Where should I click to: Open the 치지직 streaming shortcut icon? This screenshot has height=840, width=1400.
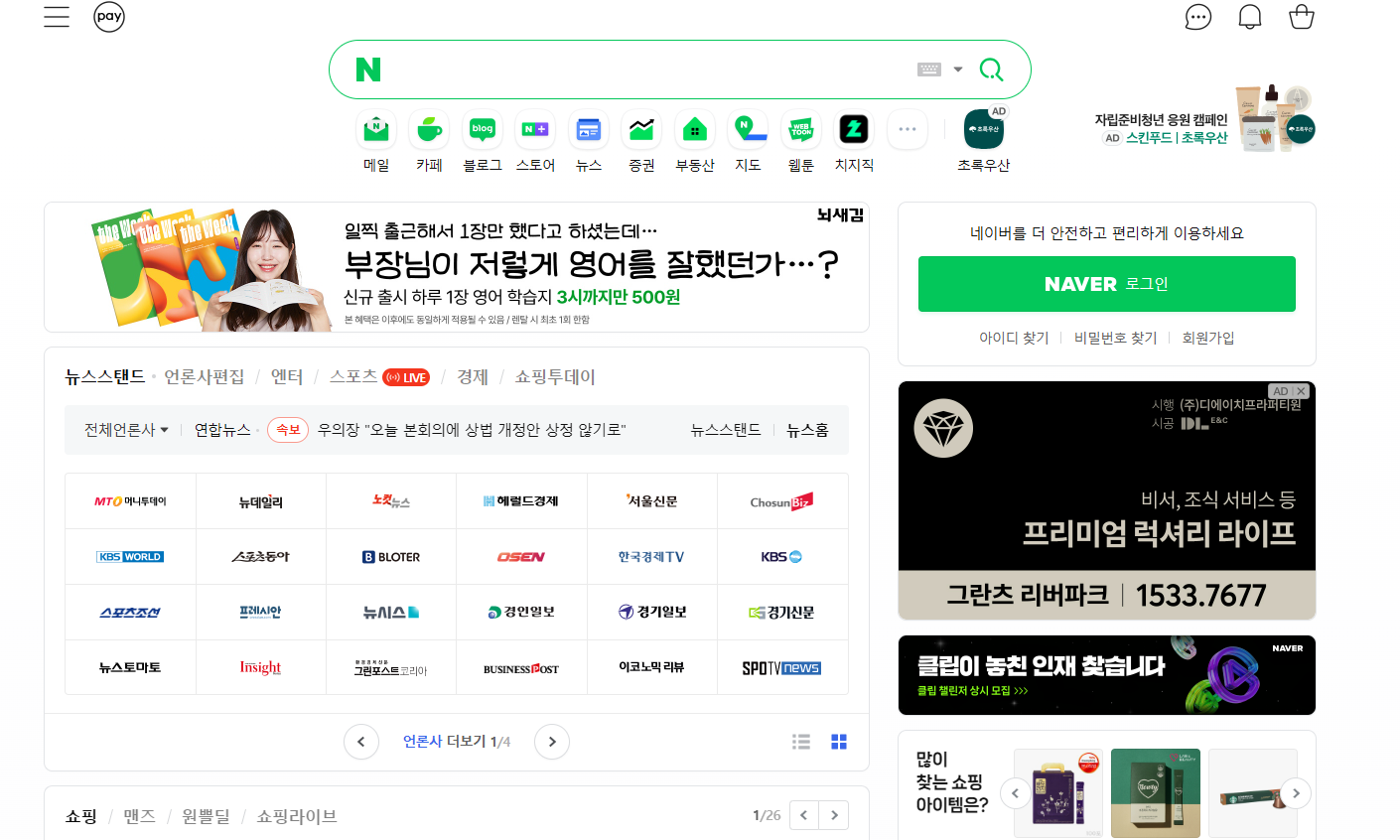click(854, 129)
